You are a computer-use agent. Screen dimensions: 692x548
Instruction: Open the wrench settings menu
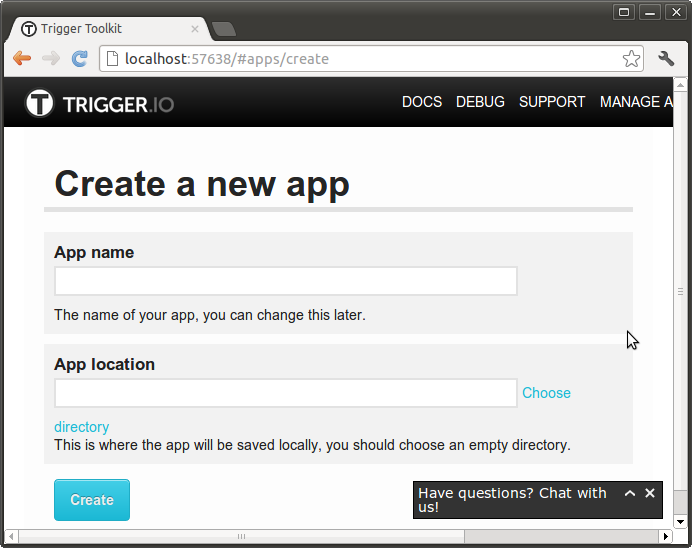click(666, 58)
